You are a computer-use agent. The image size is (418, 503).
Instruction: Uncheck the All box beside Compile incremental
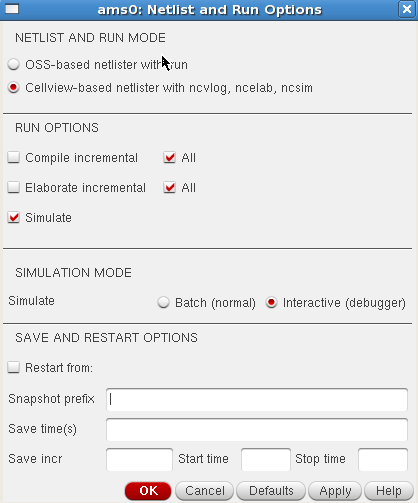(170, 157)
